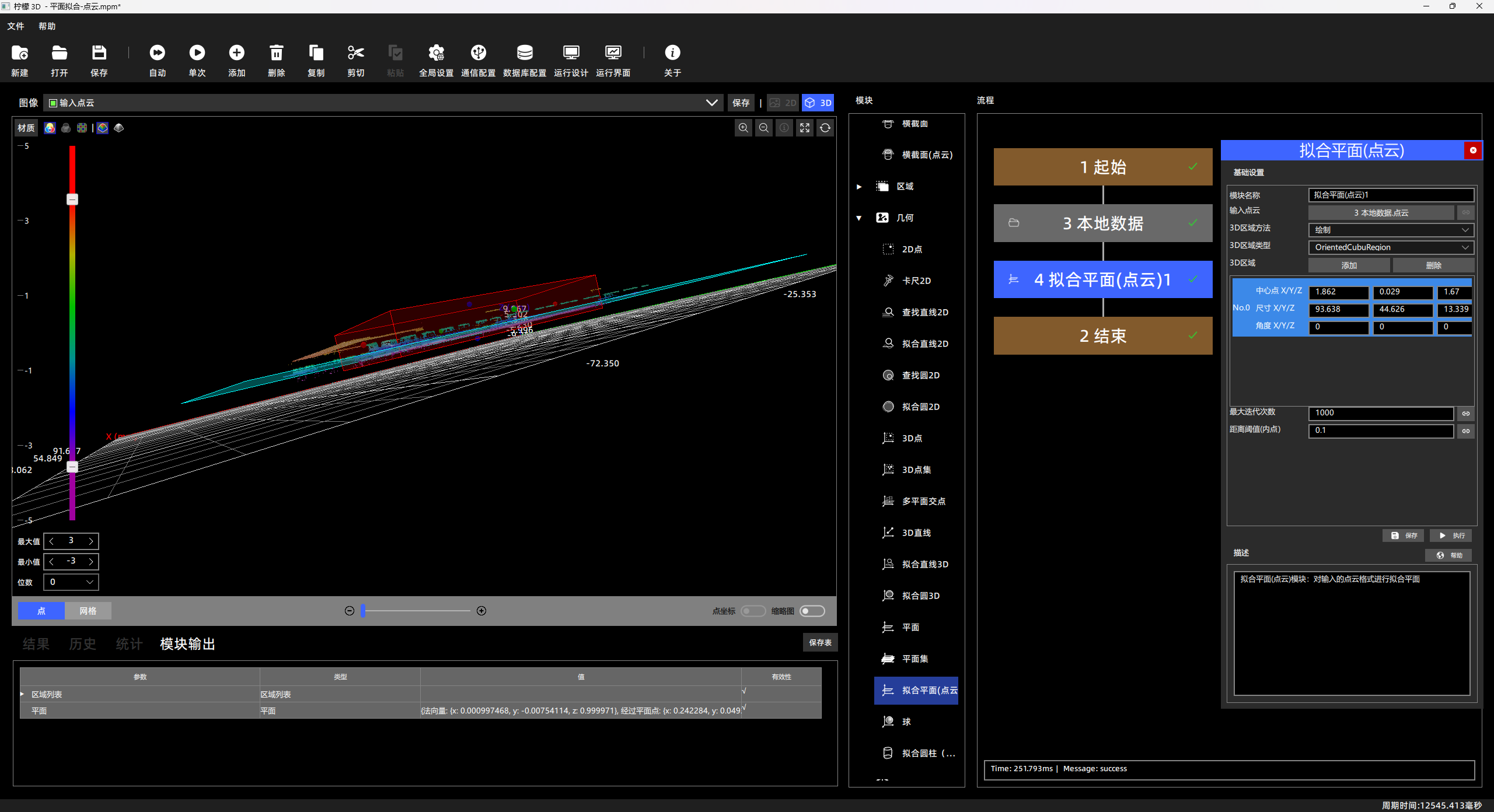1494x812 pixels.
Task: Click the 复制 (Copy) toolbar icon
Action: [316, 54]
